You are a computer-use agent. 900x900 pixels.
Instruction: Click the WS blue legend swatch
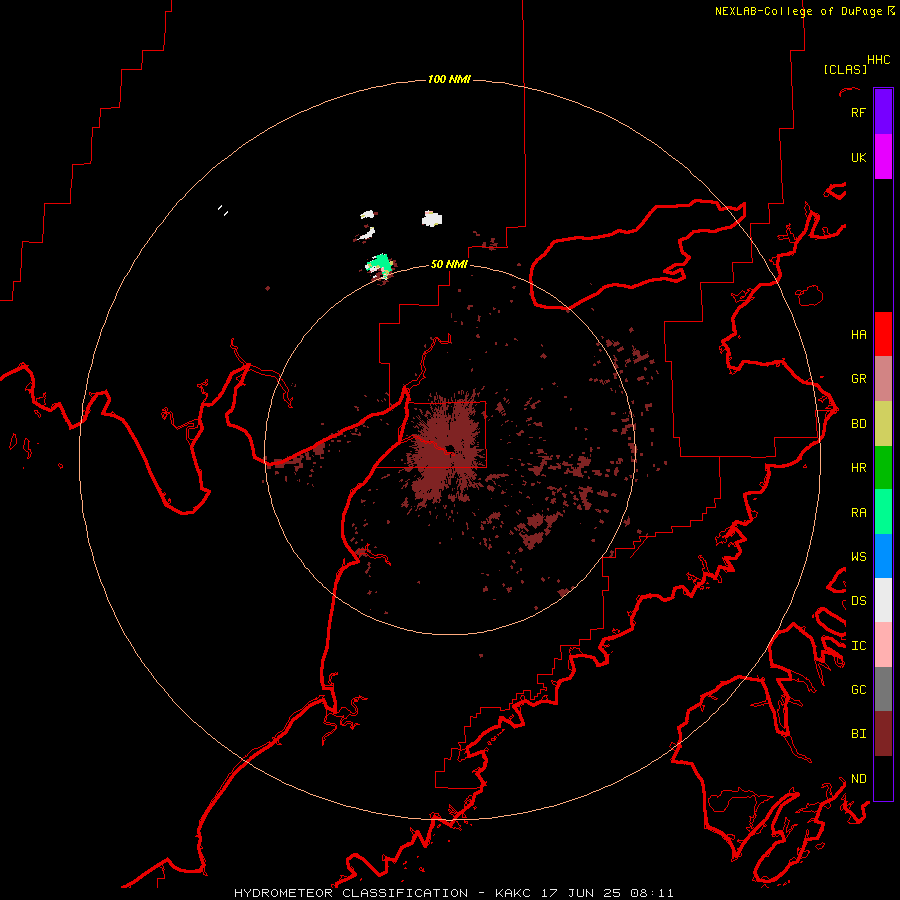tap(883, 556)
